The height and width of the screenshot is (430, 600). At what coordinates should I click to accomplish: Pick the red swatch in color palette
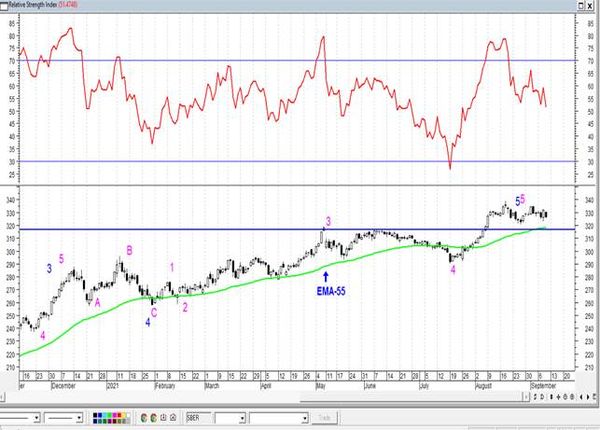(x=119, y=415)
